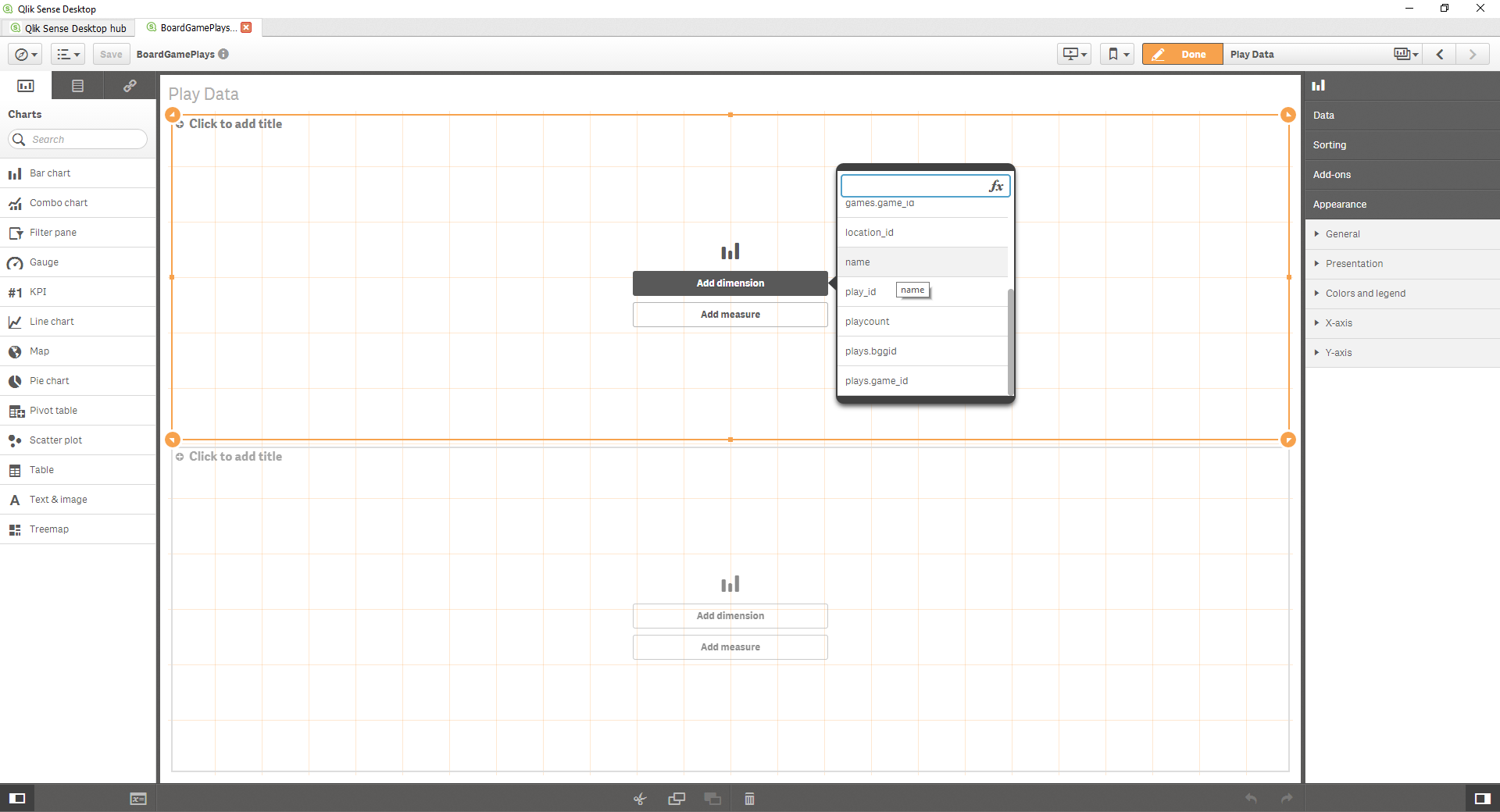Click the delete trash icon in bottom toolbar
1500x812 pixels.
pyautogui.click(x=749, y=799)
